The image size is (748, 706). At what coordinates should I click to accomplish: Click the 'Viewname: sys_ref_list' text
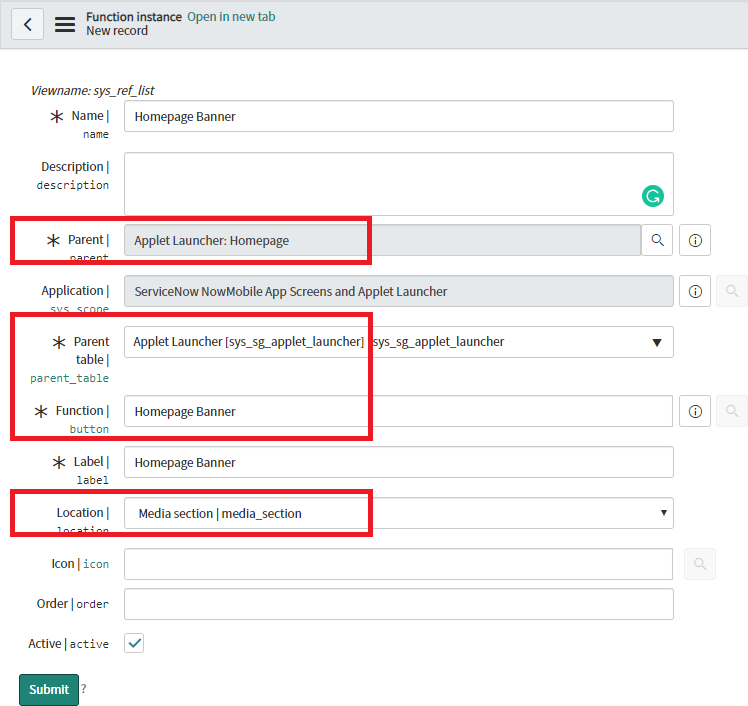93,90
